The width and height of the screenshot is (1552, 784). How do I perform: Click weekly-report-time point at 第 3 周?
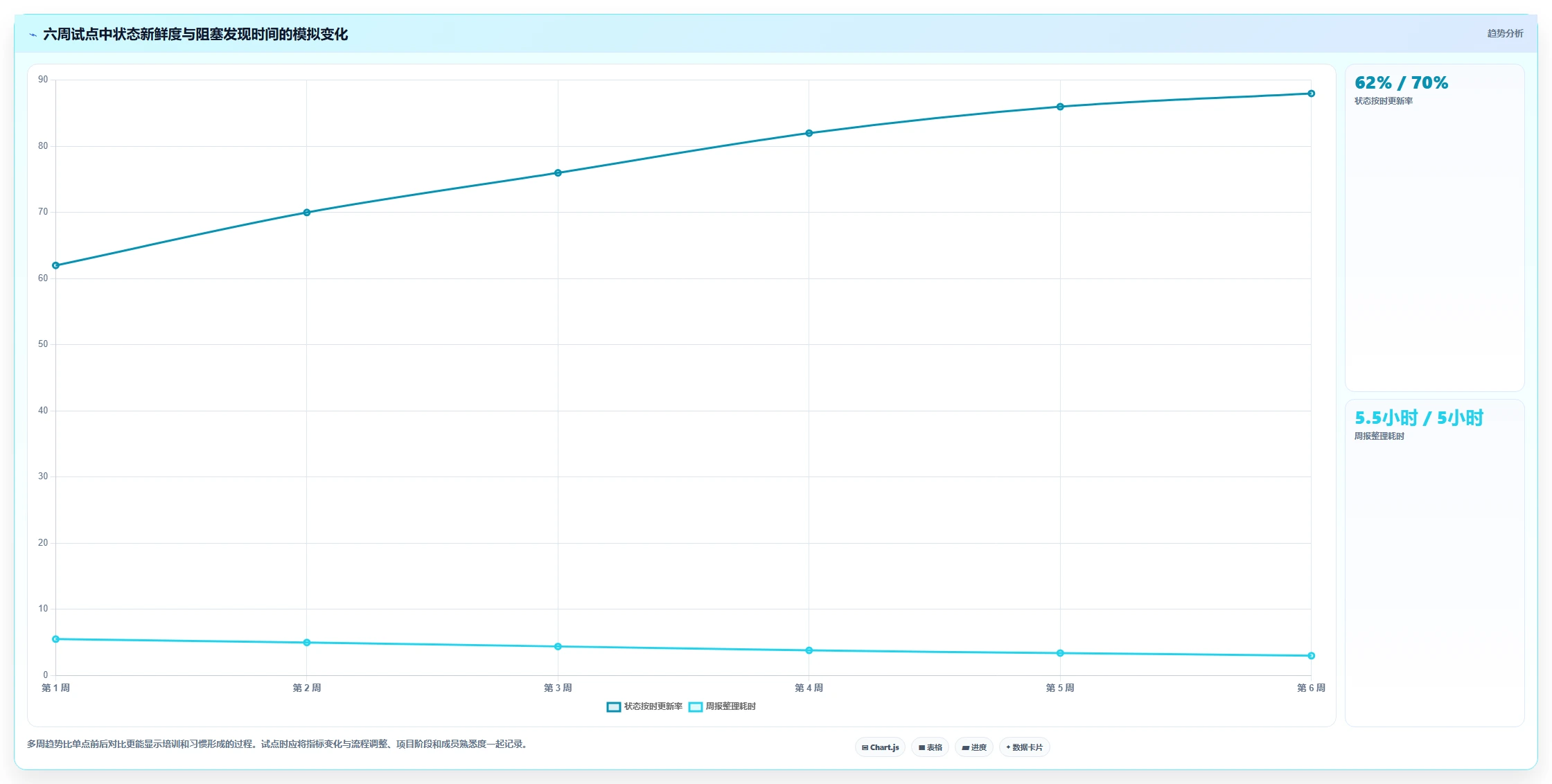click(558, 647)
